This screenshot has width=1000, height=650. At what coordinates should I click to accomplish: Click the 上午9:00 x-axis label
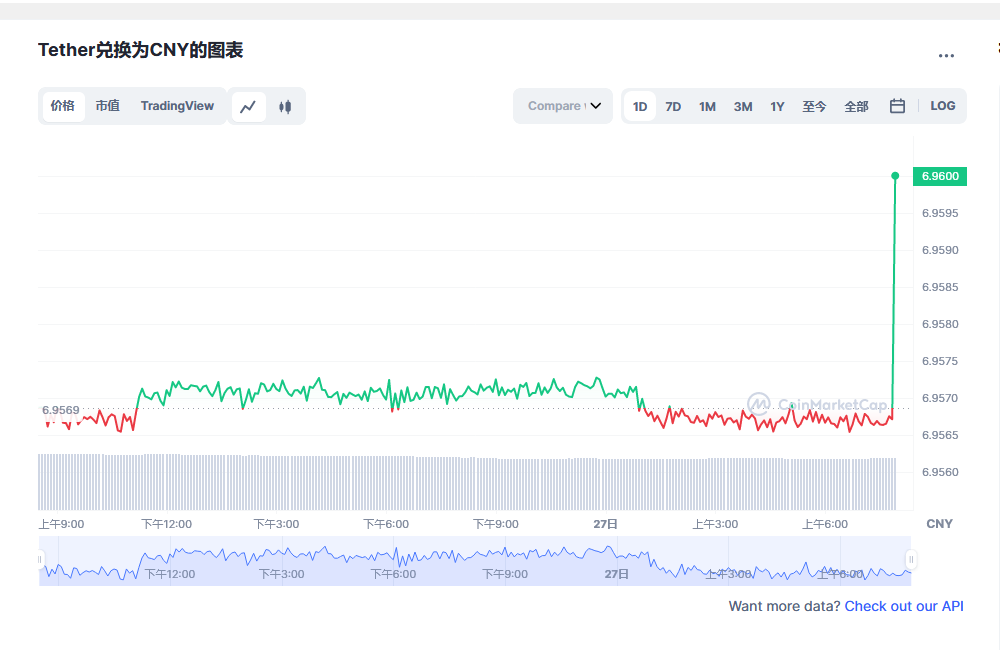click(x=61, y=524)
